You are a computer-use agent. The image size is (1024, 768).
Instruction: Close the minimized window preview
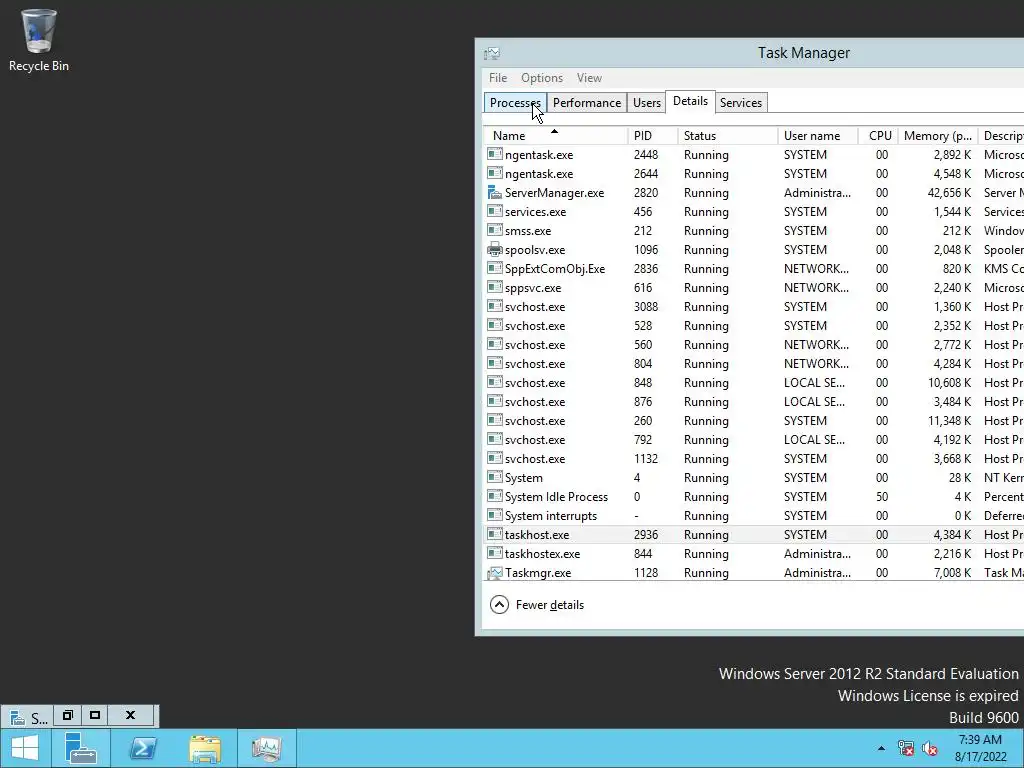coord(131,715)
